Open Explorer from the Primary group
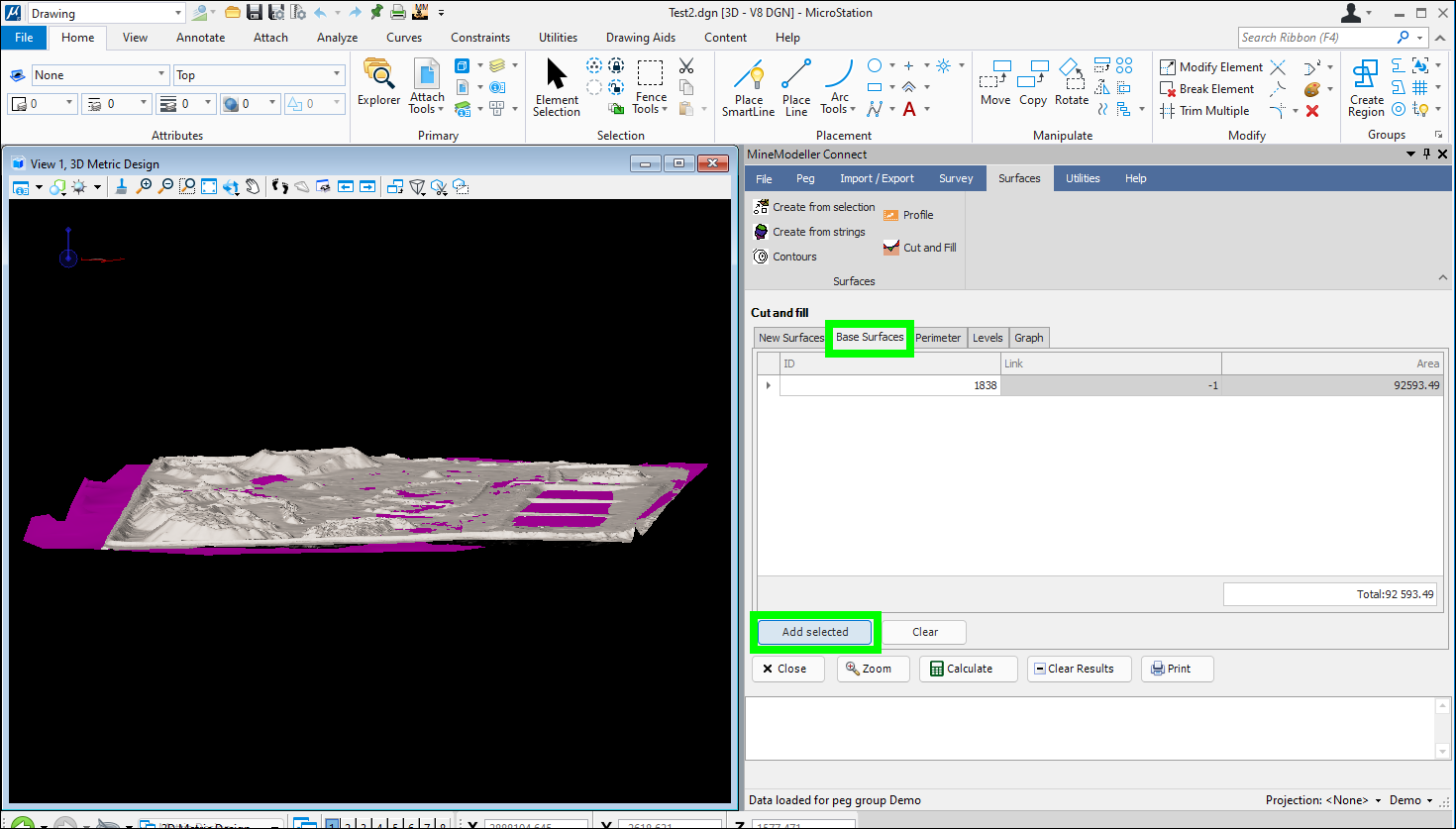 click(x=378, y=83)
